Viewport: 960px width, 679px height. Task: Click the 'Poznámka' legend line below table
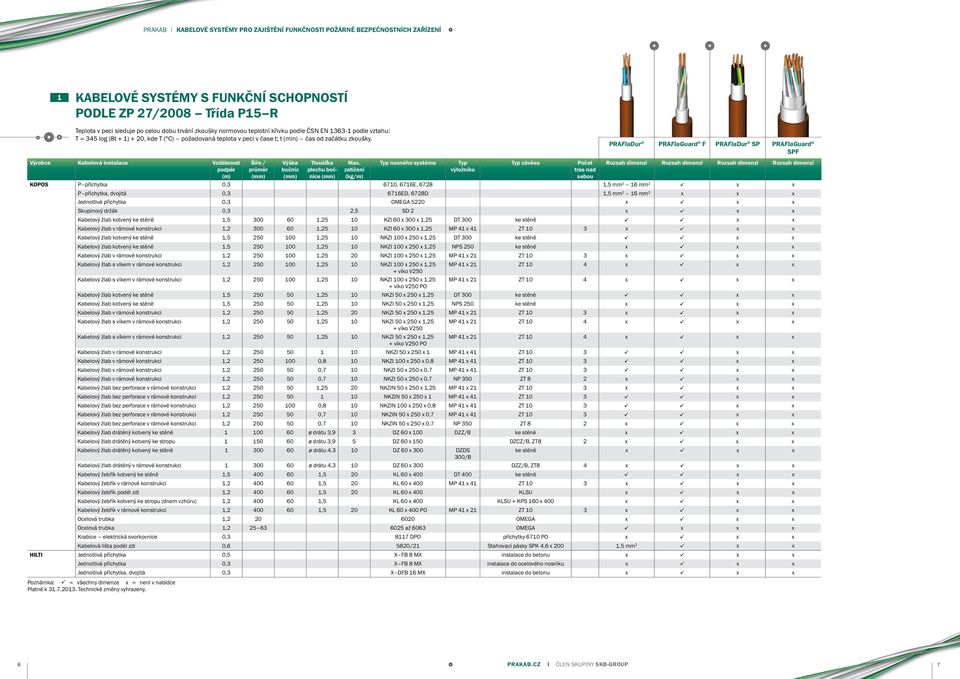pyautogui.click(x=102, y=582)
